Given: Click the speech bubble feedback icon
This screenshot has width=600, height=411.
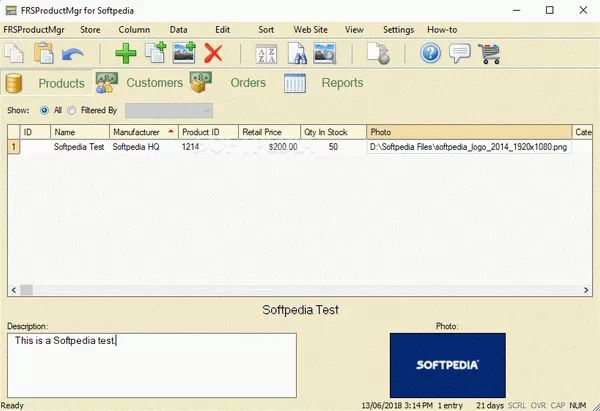Looking at the screenshot, I should [460, 54].
